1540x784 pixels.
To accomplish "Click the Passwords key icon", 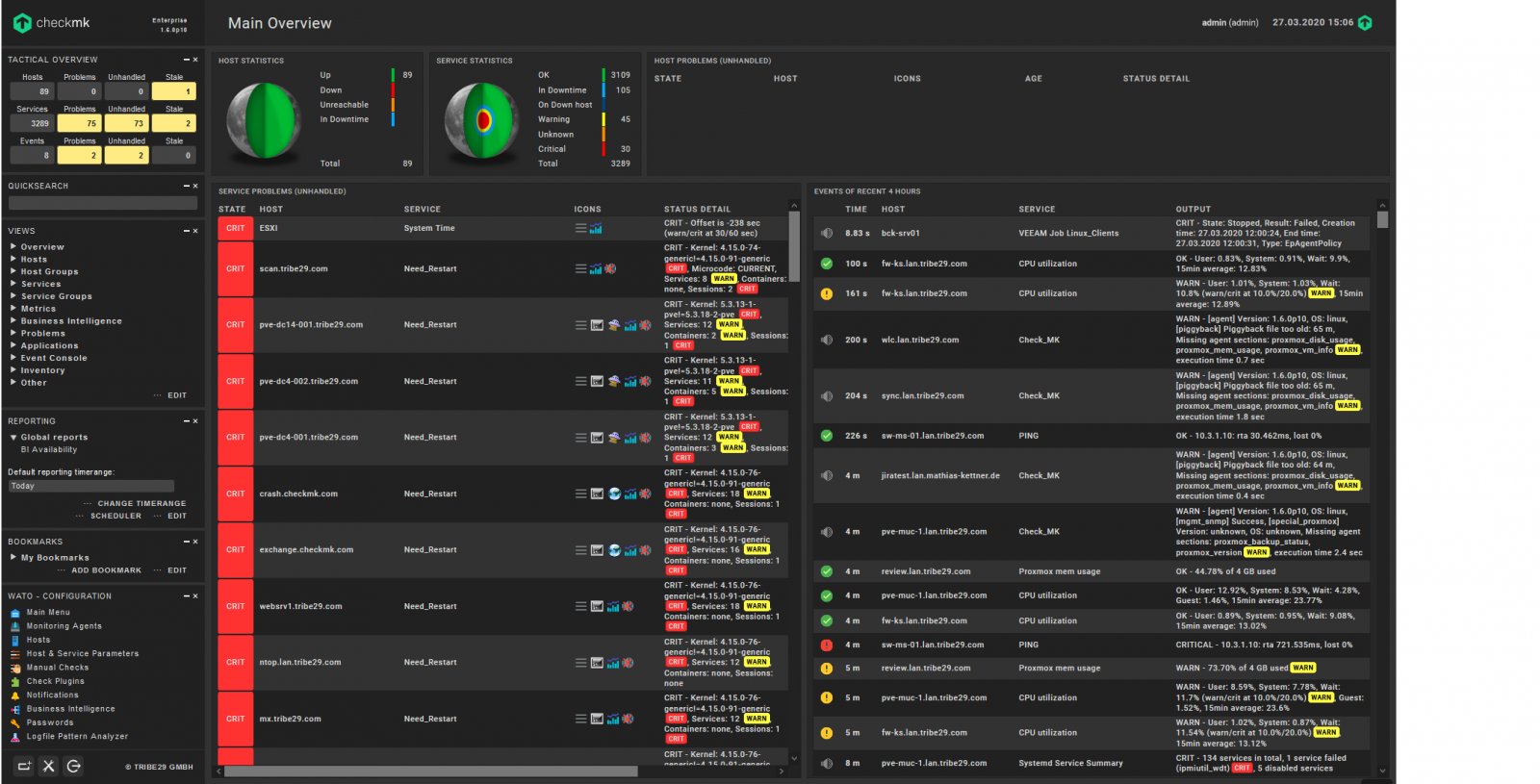I will (15, 722).
